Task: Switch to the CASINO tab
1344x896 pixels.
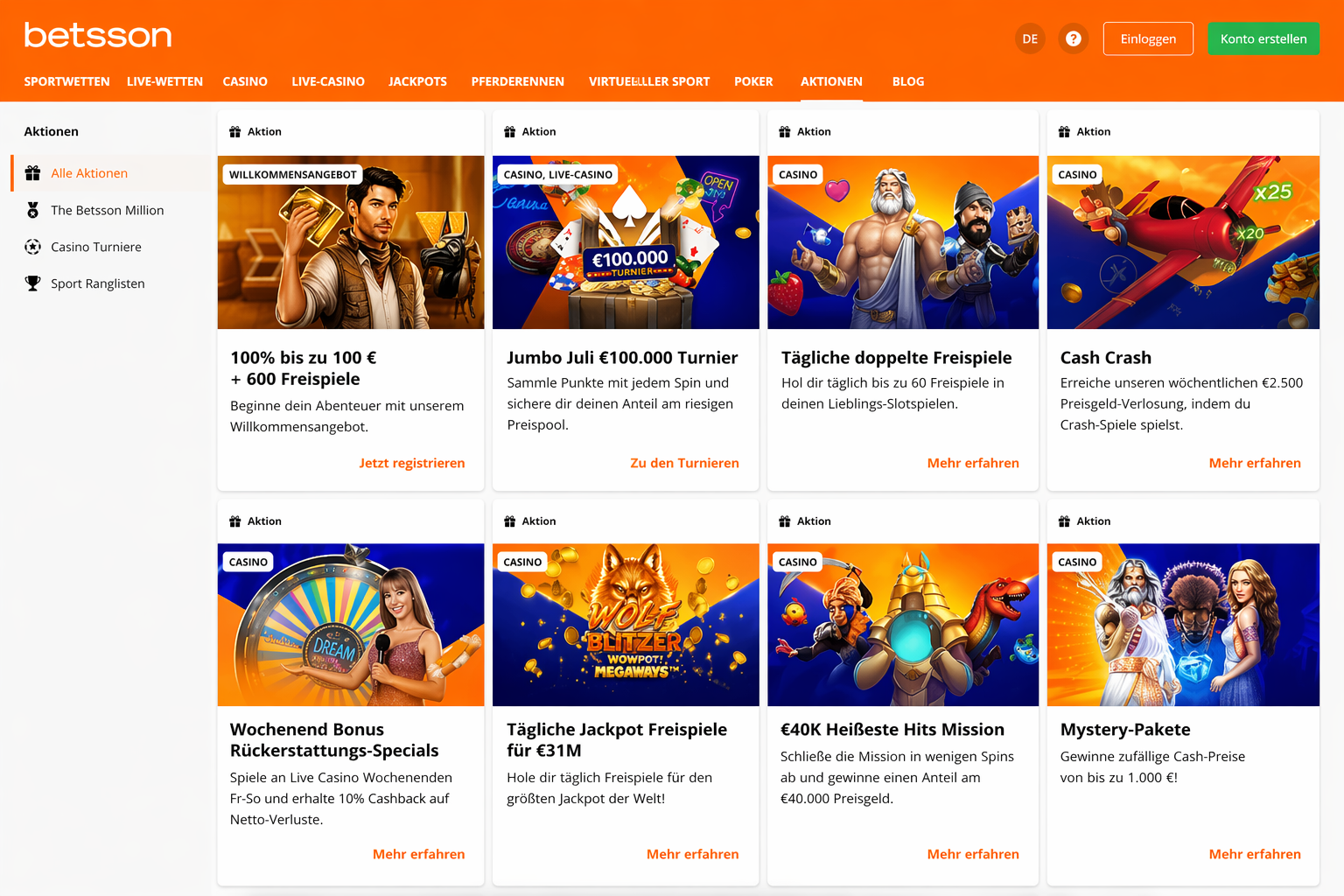Action: 245,81
